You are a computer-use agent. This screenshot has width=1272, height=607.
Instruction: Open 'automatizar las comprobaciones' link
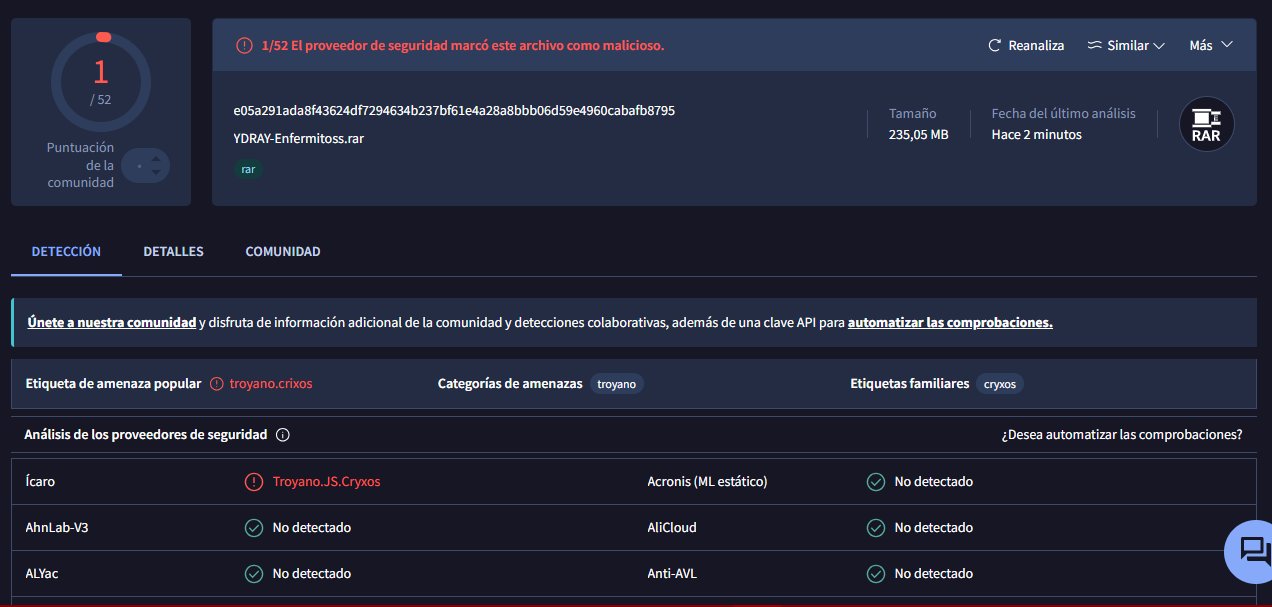point(950,323)
